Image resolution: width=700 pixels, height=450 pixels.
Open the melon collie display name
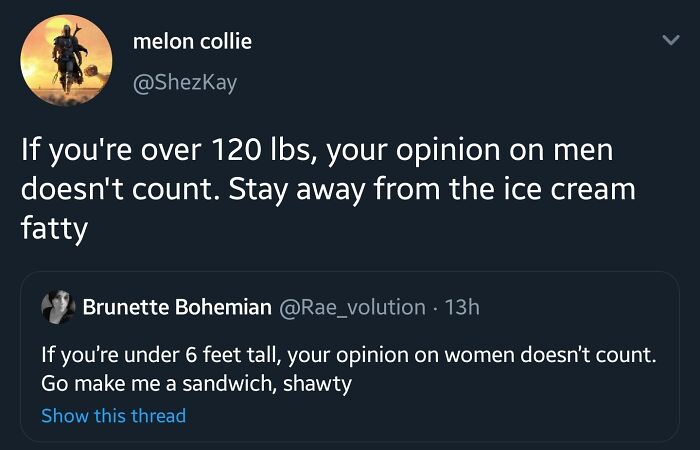(192, 41)
